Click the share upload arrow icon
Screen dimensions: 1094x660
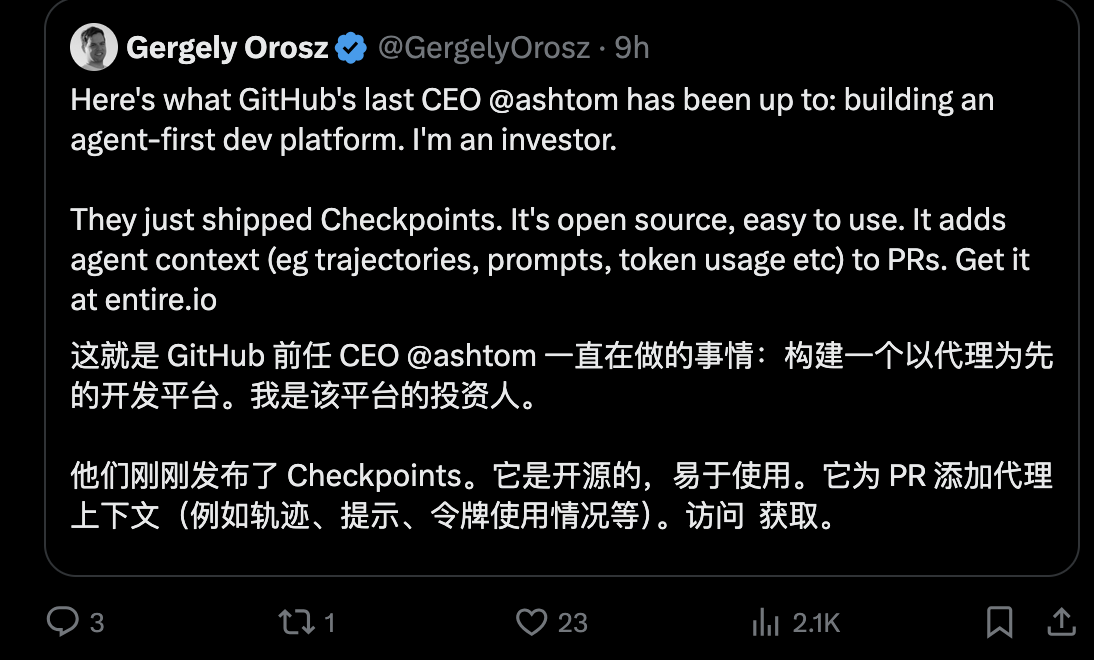1063,622
